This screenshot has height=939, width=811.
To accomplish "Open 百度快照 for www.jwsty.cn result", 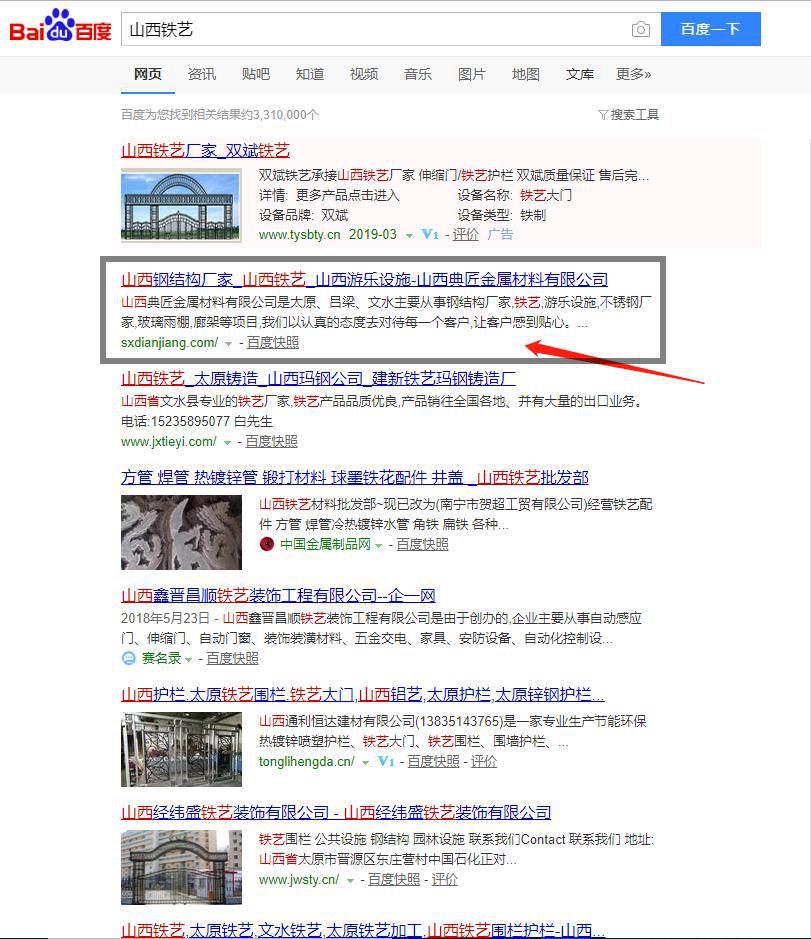I will (x=394, y=879).
